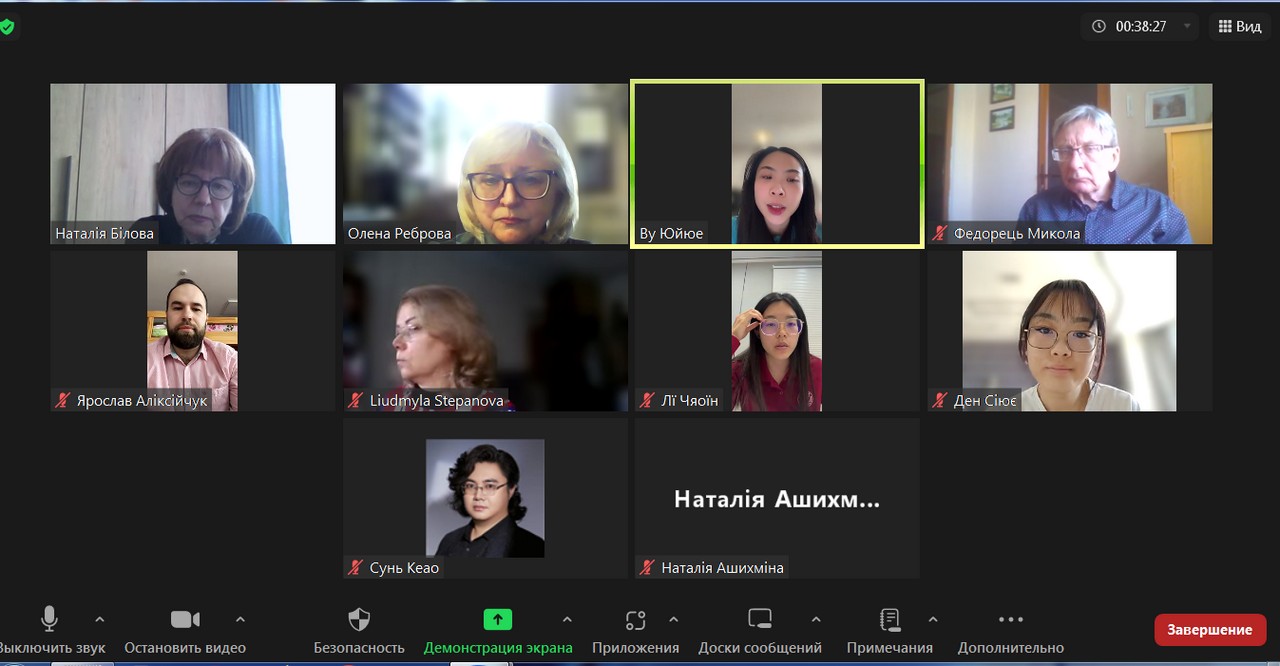Open the Примечания notes icon

(x=889, y=620)
